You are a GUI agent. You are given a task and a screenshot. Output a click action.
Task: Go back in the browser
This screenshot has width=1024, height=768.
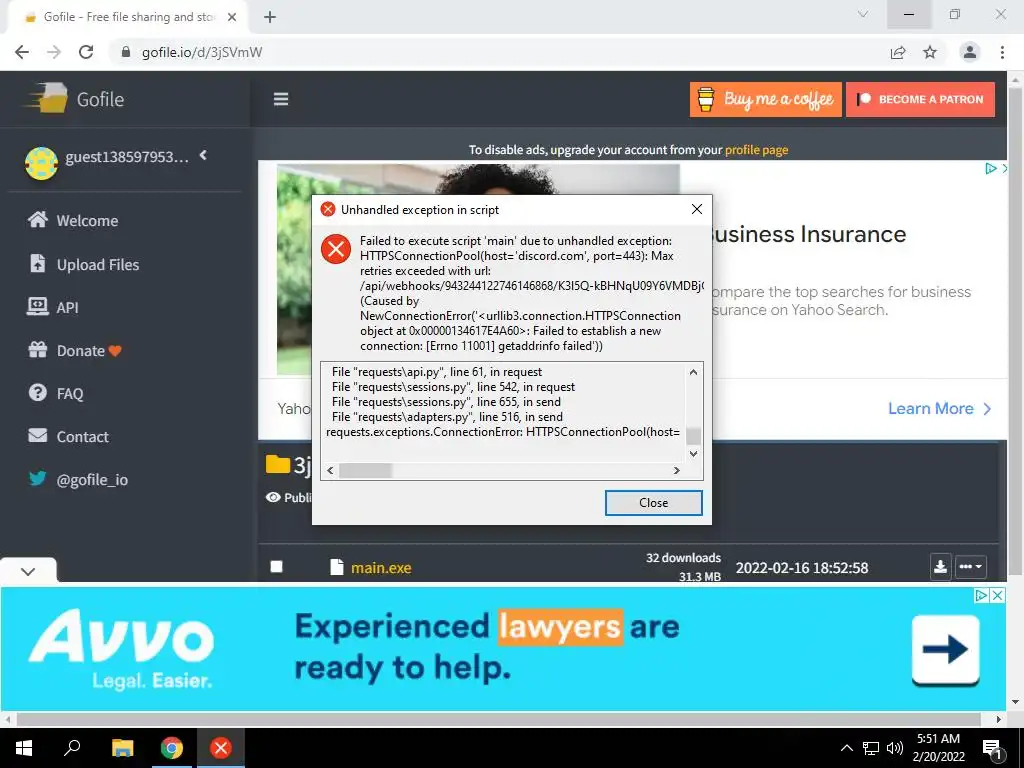(x=22, y=52)
